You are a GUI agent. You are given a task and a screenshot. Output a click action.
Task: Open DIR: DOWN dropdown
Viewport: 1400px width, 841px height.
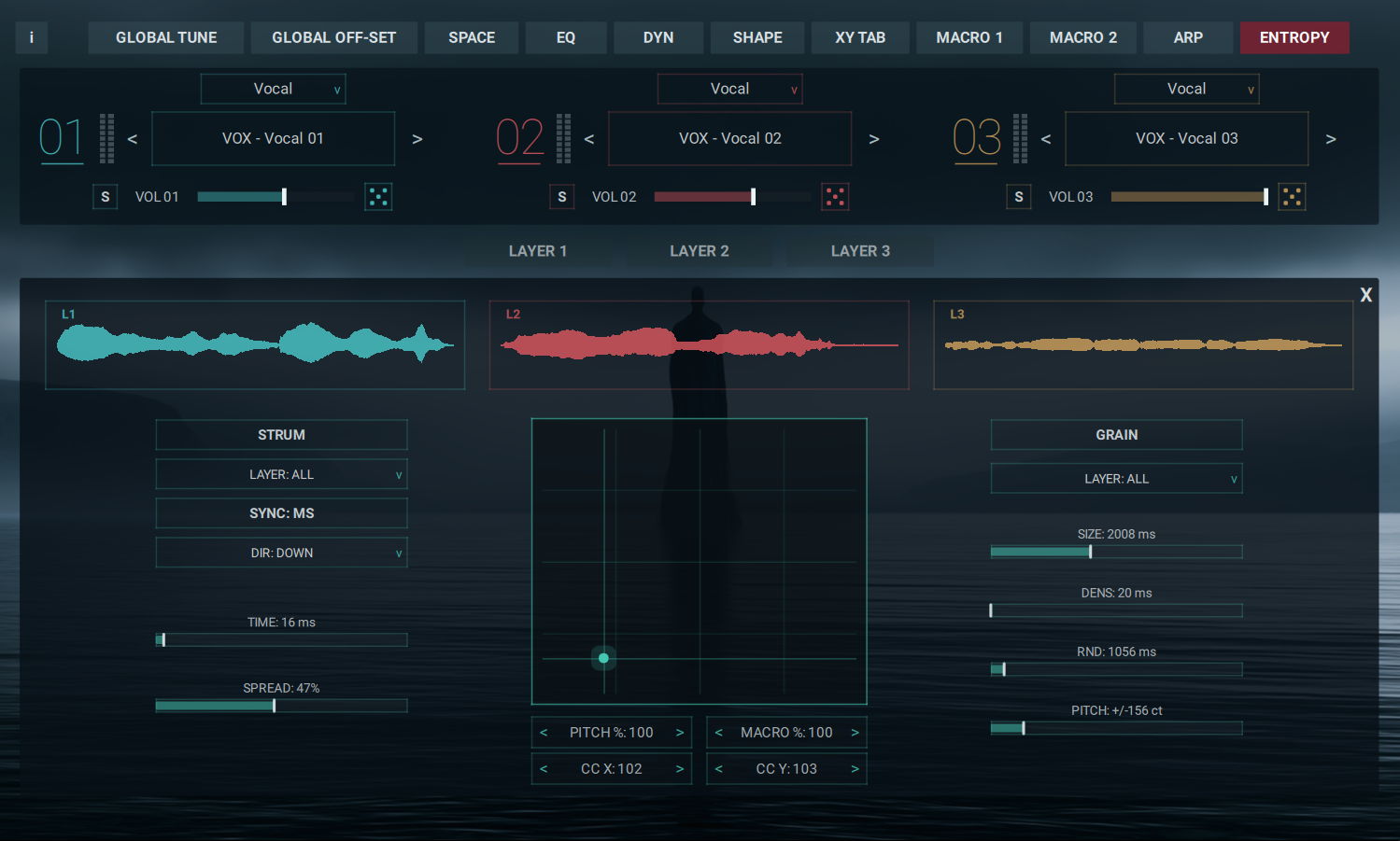click(x=281, y=553)
